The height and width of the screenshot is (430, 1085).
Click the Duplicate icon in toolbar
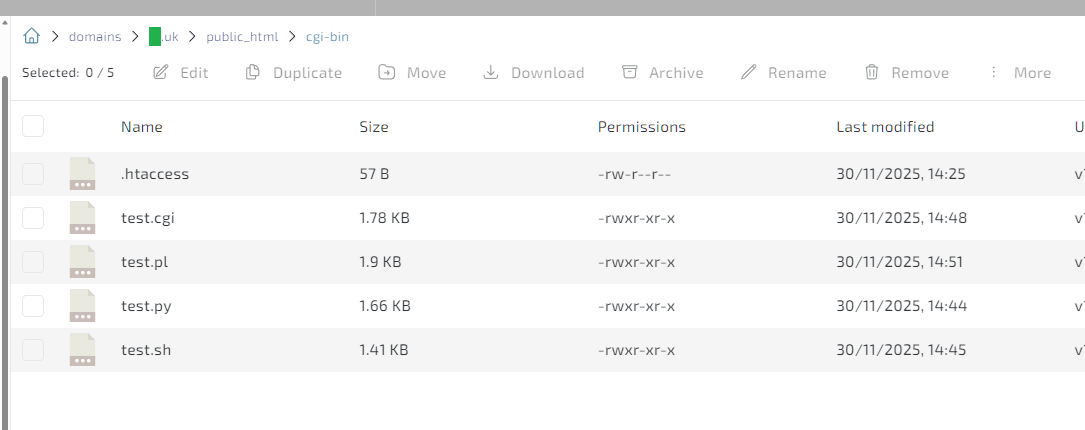pos(253,73)
